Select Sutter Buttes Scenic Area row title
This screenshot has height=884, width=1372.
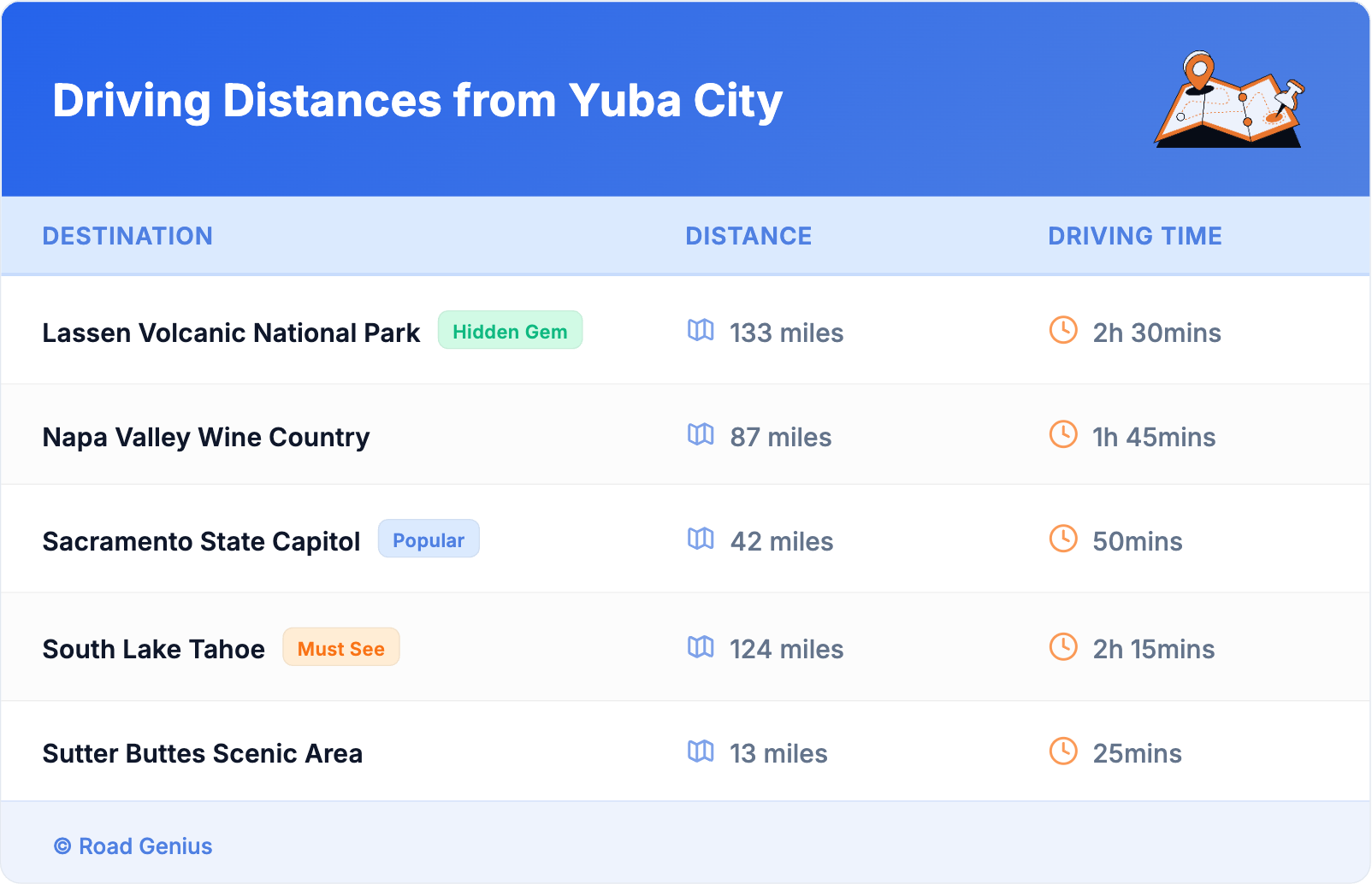203,754
